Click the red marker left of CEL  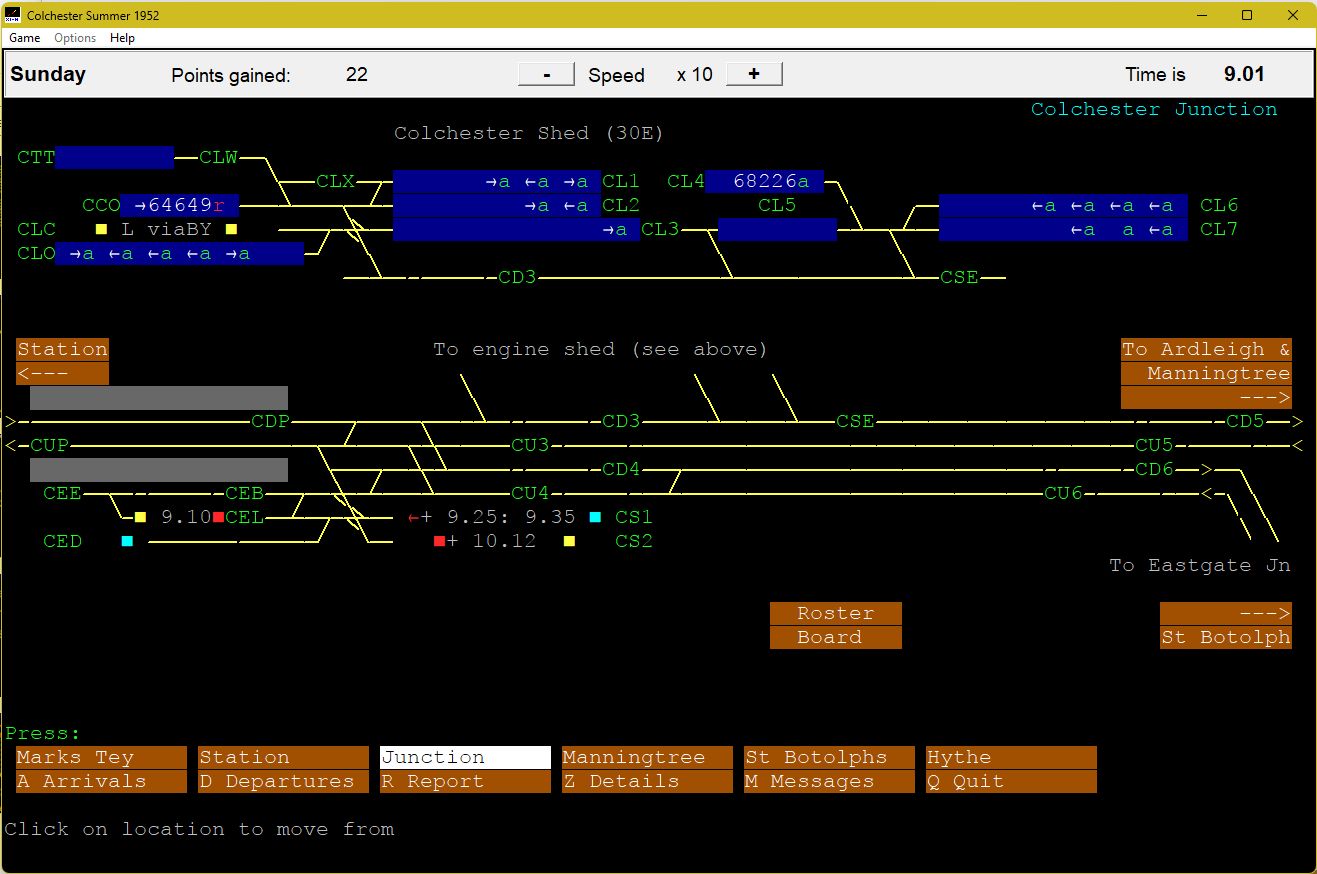point(218,517)
